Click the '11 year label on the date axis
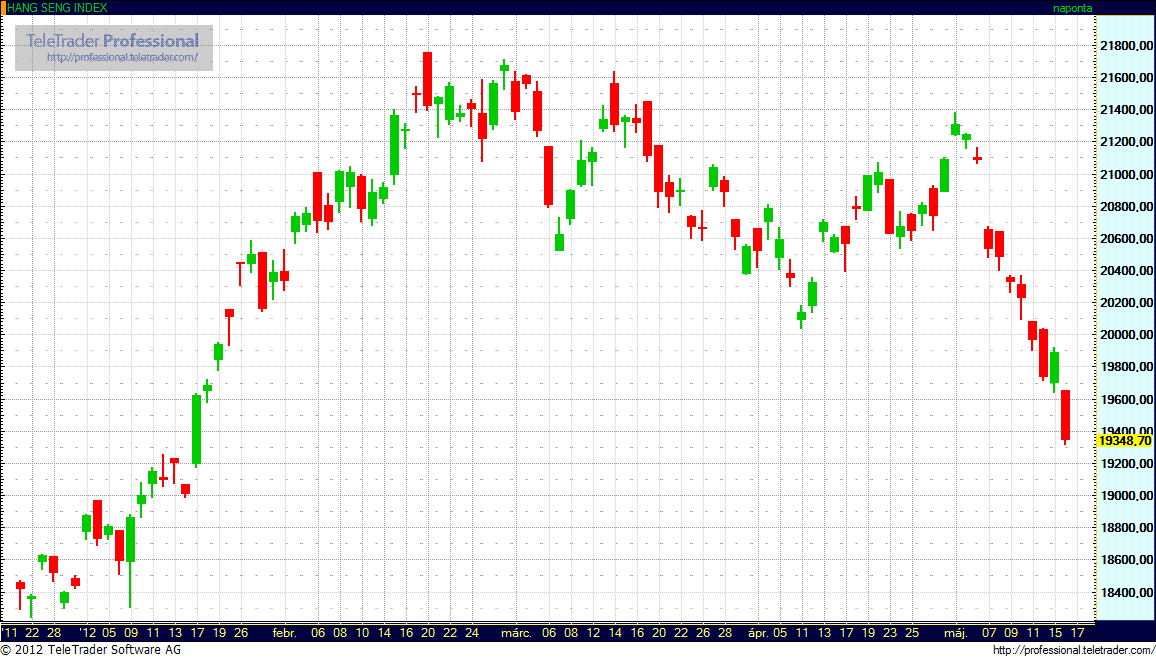 [x=11, y=632]
